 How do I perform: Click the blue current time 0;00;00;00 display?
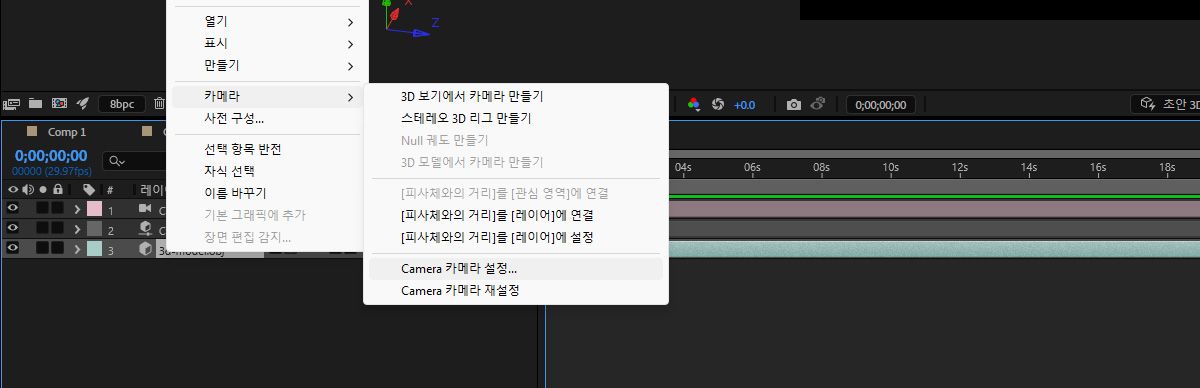click(x=51, y=156)
